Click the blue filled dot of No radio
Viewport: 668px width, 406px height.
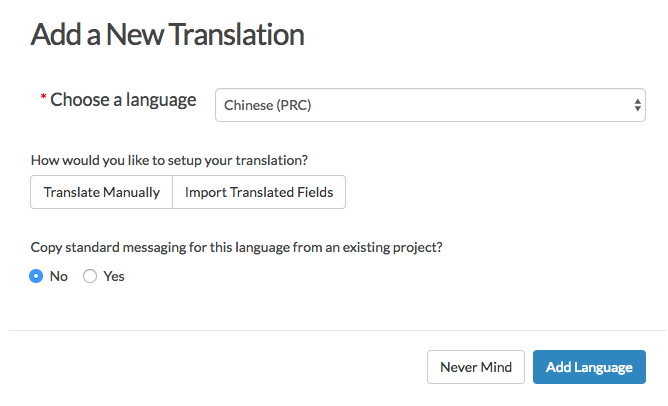[x=37, y=276]
